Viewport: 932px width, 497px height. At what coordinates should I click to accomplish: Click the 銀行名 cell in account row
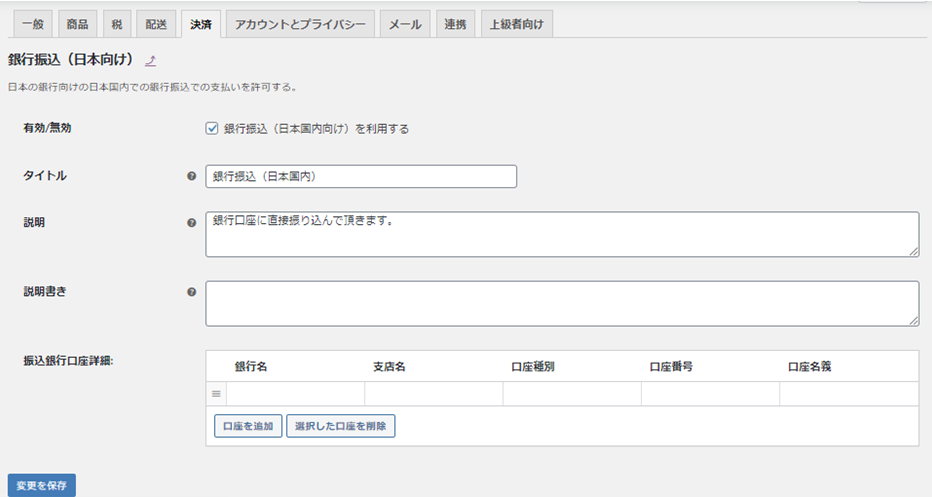click(x=295, y=394)
